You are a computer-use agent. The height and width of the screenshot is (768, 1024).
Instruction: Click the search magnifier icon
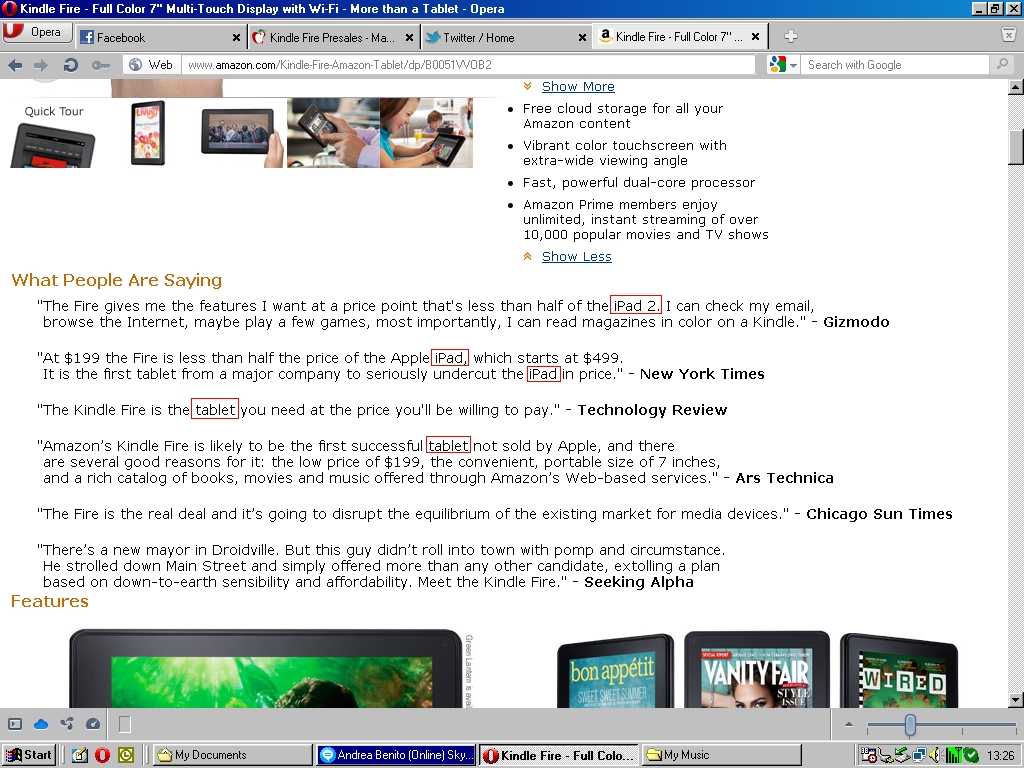point(1002,64)
